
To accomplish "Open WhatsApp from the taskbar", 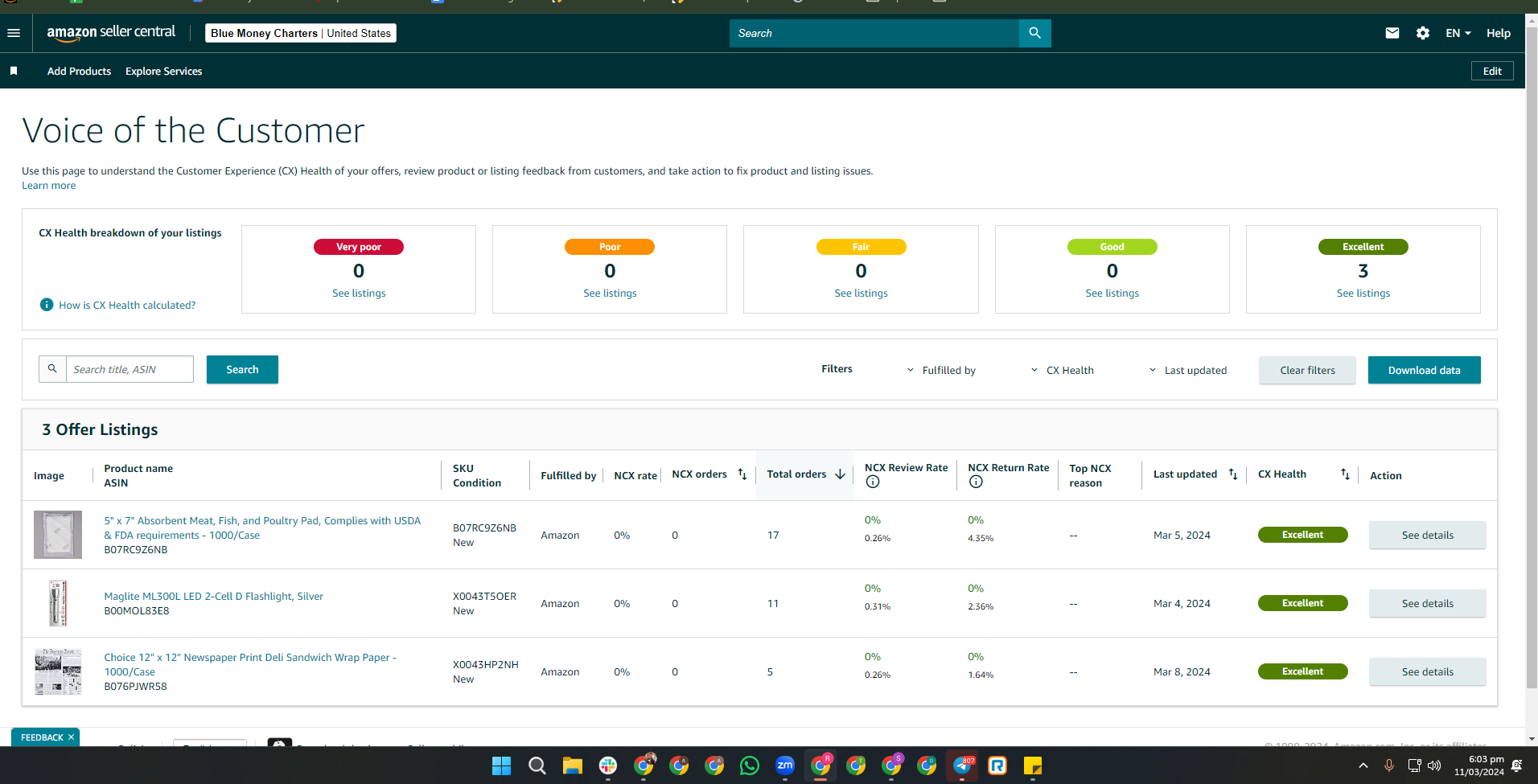I will point(749,766).
